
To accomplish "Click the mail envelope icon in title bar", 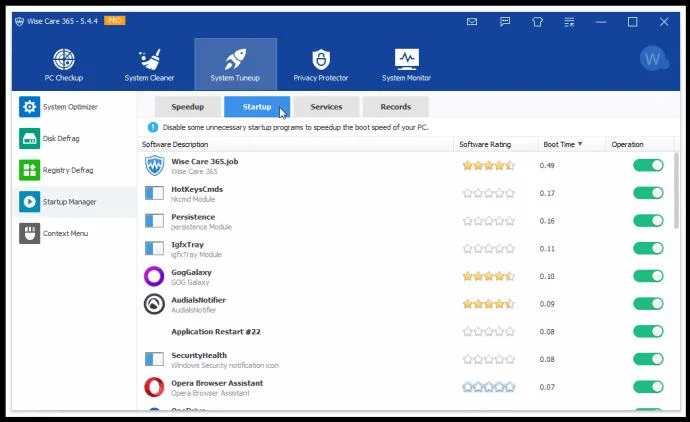I will 472,22.
